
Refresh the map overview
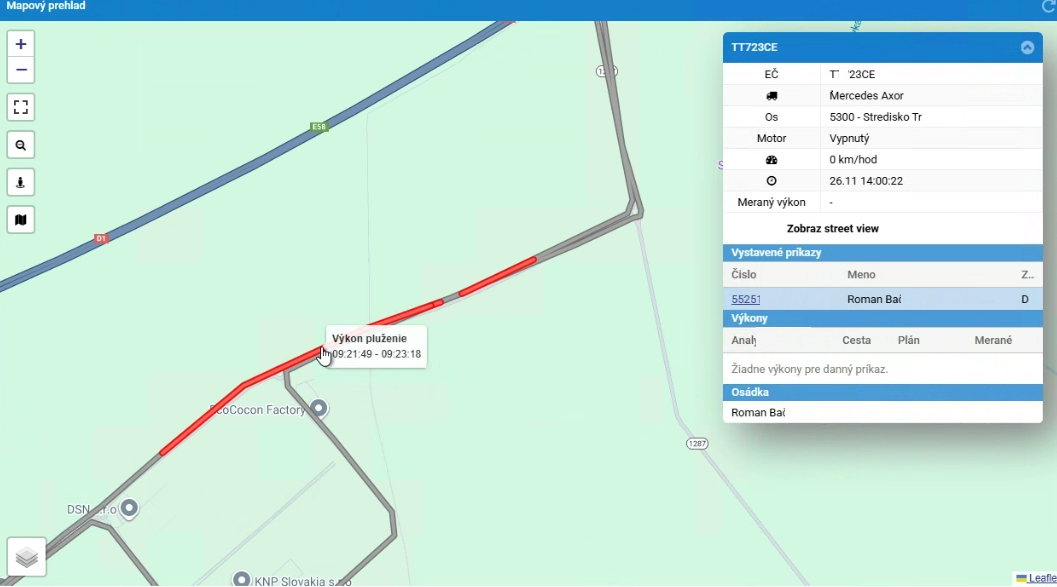click(x=1048, y=6)
